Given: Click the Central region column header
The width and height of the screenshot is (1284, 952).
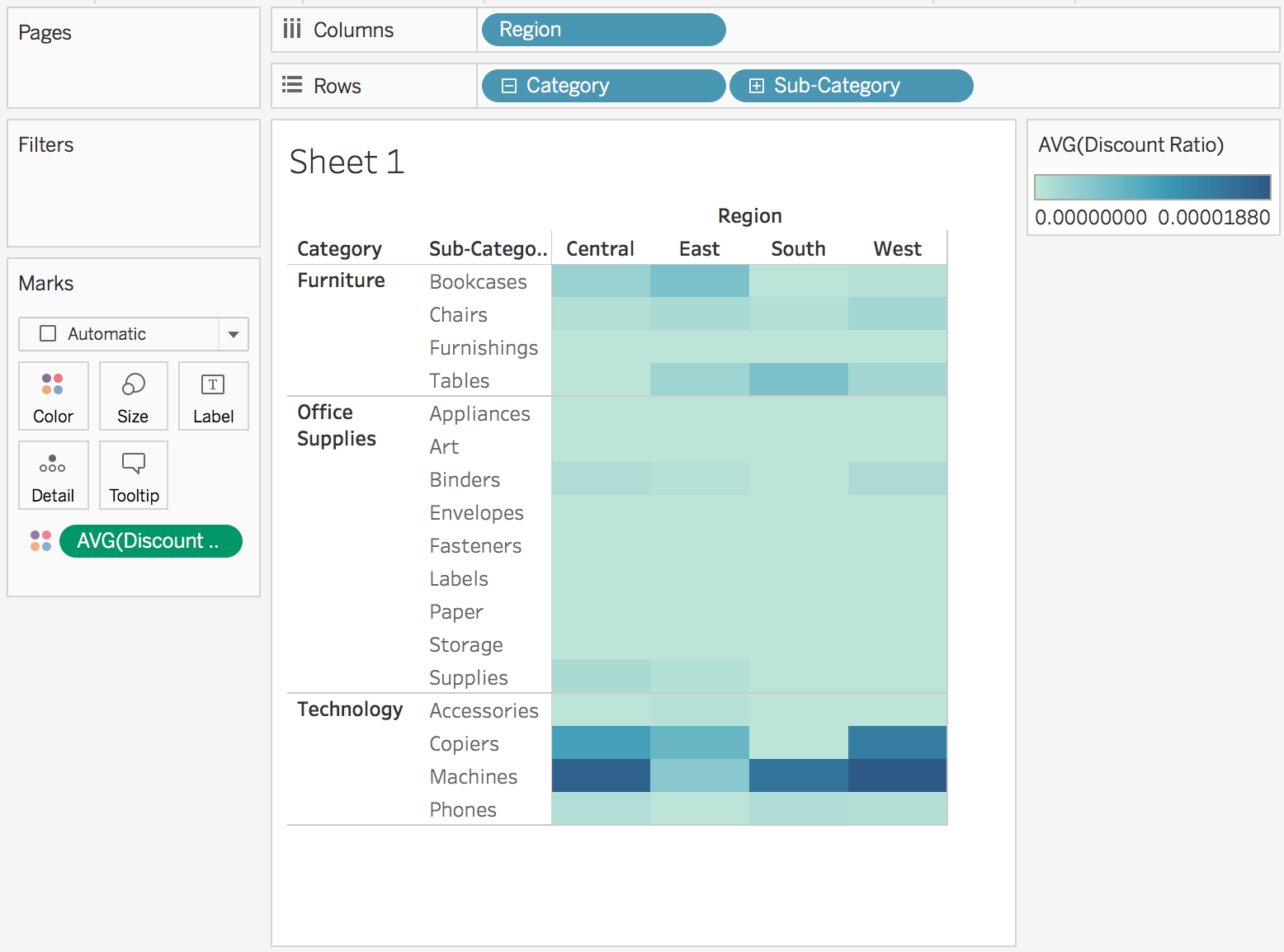Looking at the screenshot, I should click(x=600, y=249).
